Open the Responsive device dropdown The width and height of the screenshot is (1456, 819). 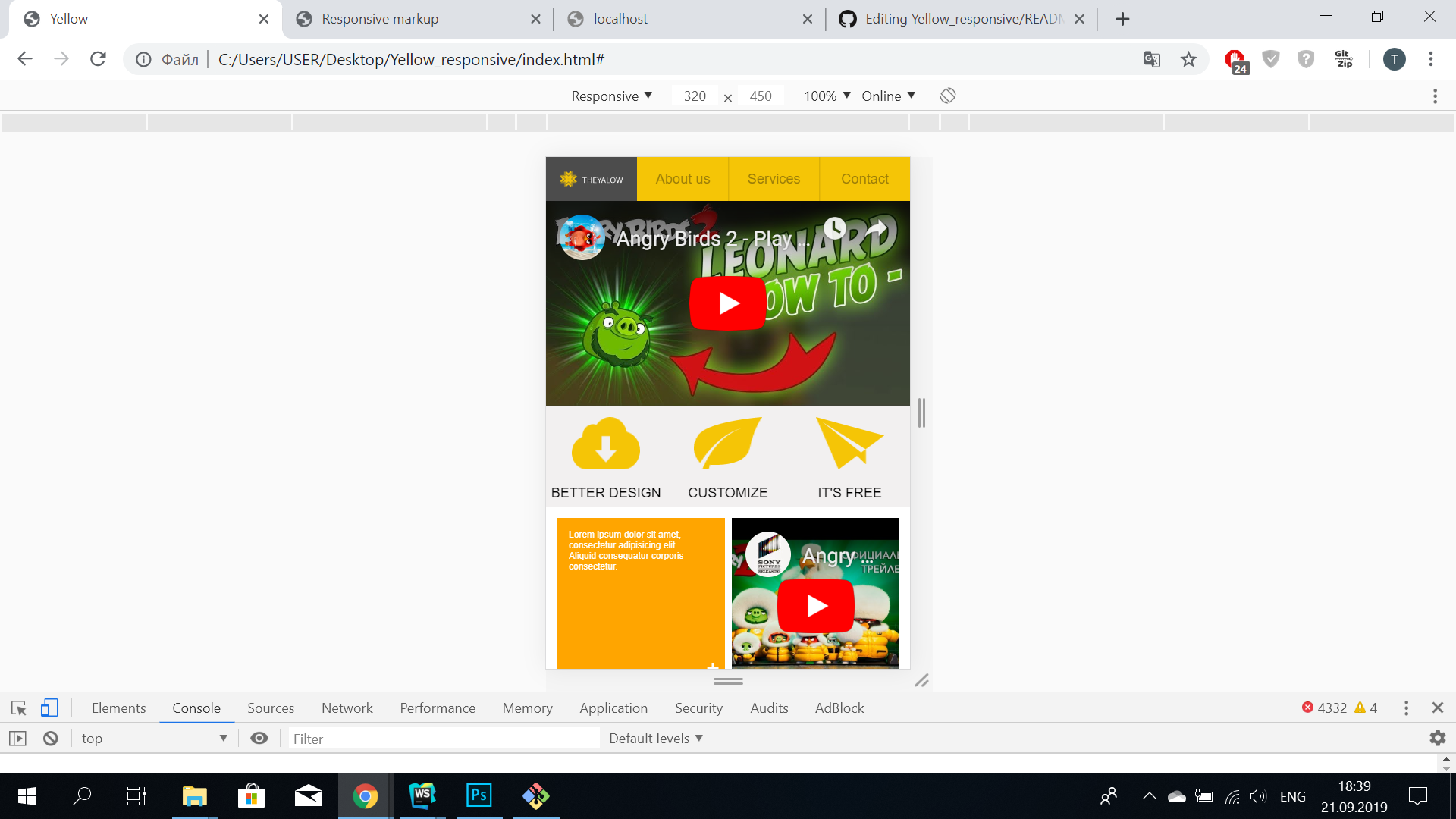[612, 96]
